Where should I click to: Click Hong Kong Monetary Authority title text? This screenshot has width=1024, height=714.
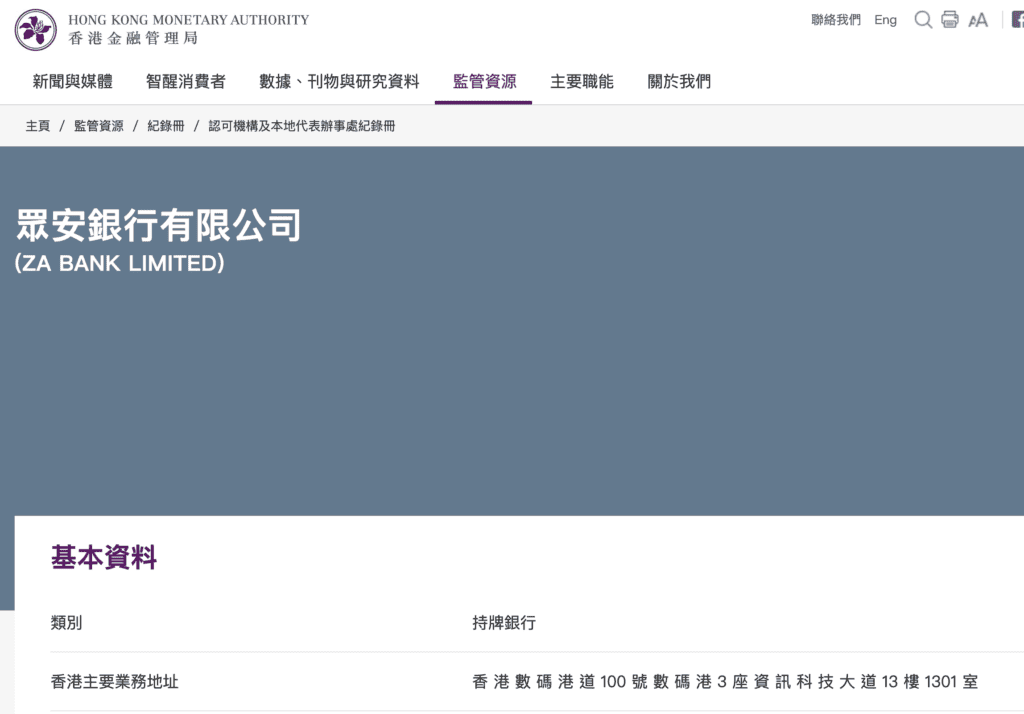tap(189, 20)
